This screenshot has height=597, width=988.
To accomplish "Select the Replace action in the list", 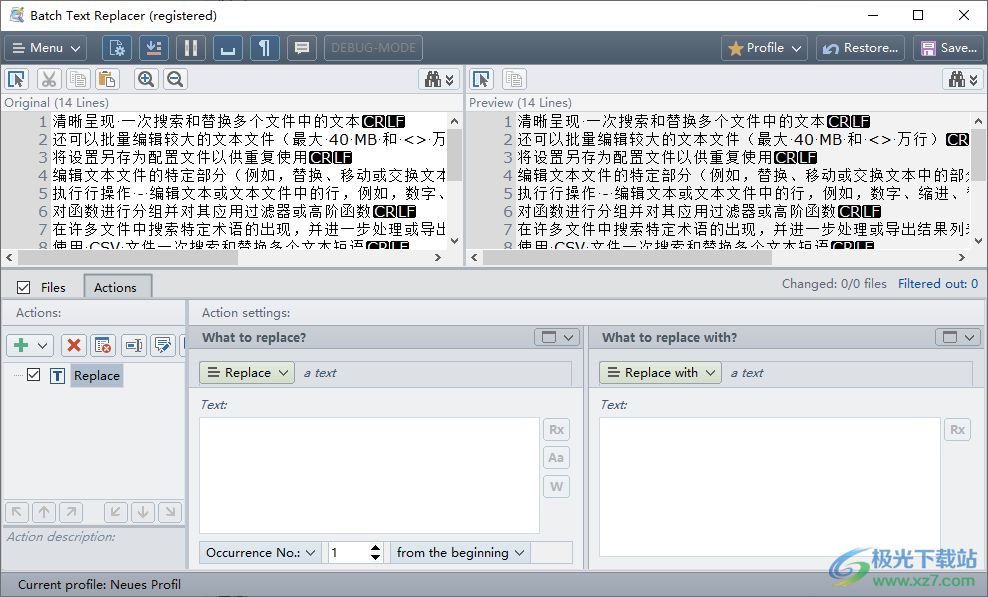I will (96, 376).
